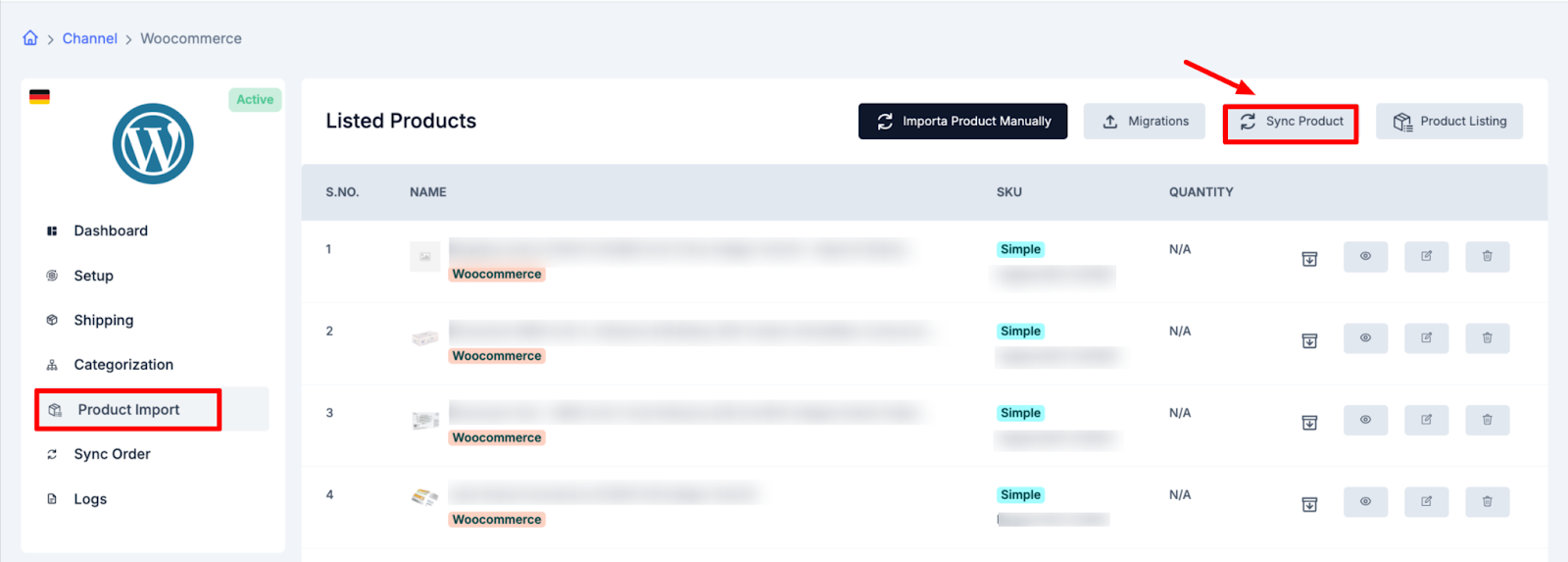This screenshot has width=1568, height=562.
Task: Click product thumbnail in row 4
Action: (424, 498)
